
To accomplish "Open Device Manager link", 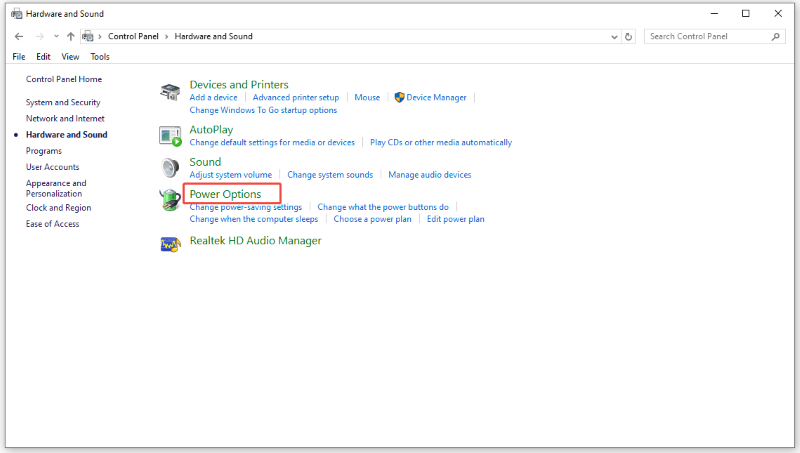I will point(436,97).
